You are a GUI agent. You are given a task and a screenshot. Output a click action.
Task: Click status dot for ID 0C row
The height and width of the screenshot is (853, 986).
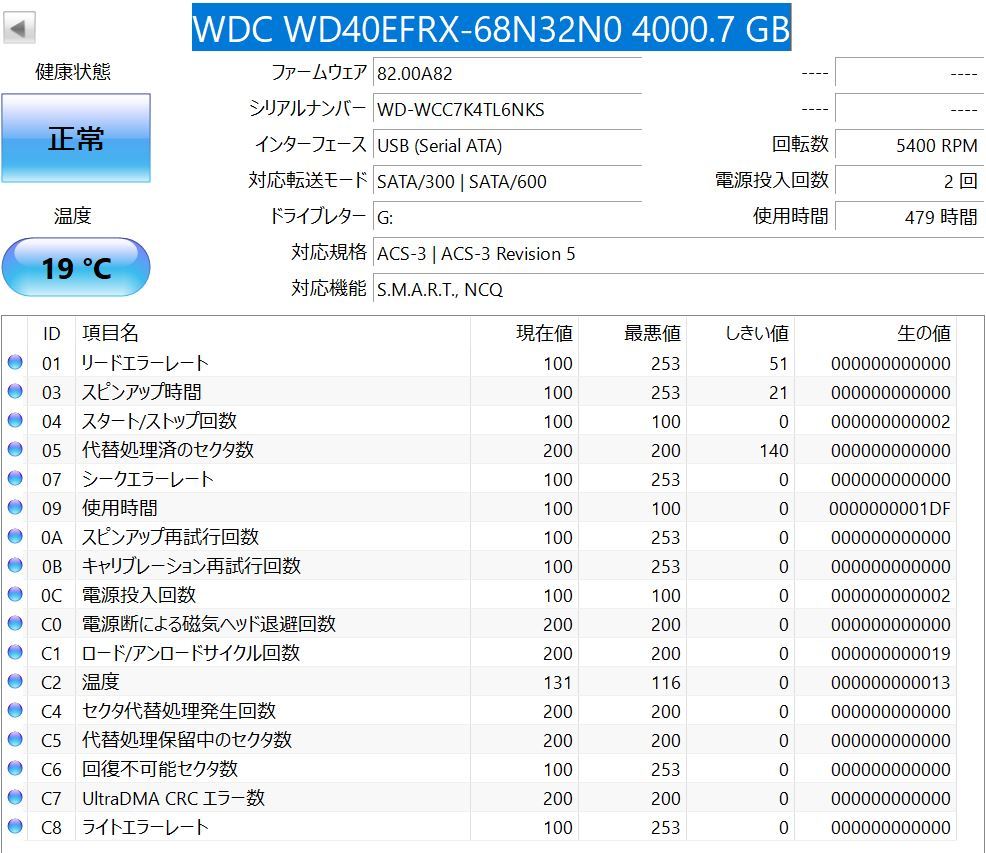tap(15, 594)
